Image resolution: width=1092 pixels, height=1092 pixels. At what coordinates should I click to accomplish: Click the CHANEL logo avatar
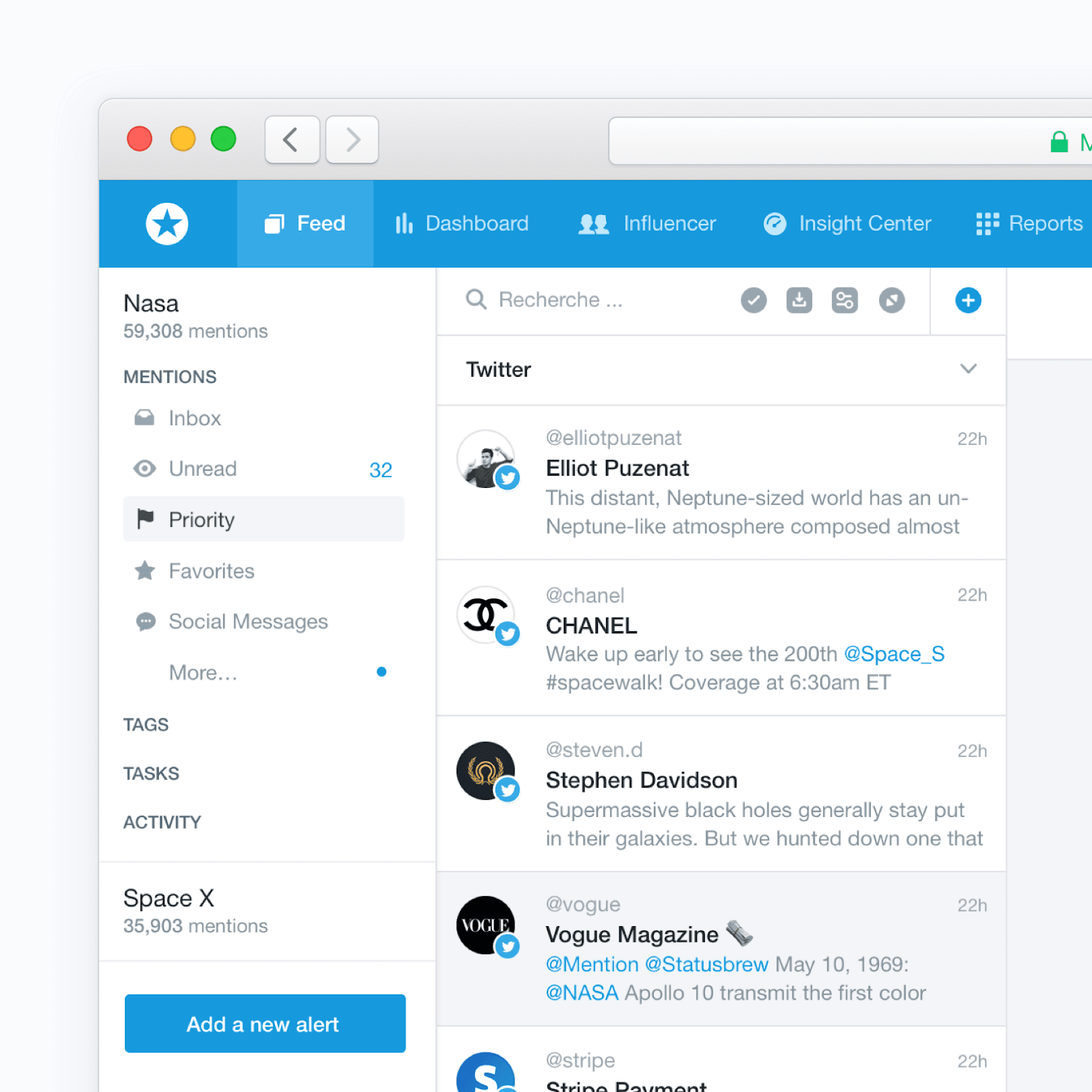[485, 615]
